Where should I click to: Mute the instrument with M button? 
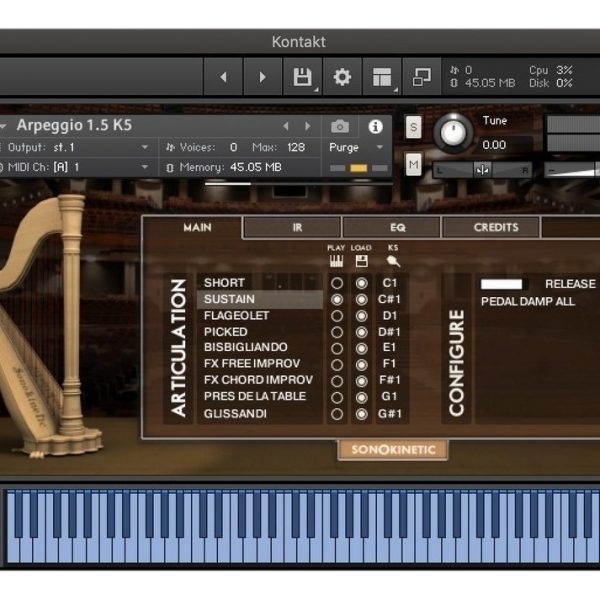click(x=413, y=165)
